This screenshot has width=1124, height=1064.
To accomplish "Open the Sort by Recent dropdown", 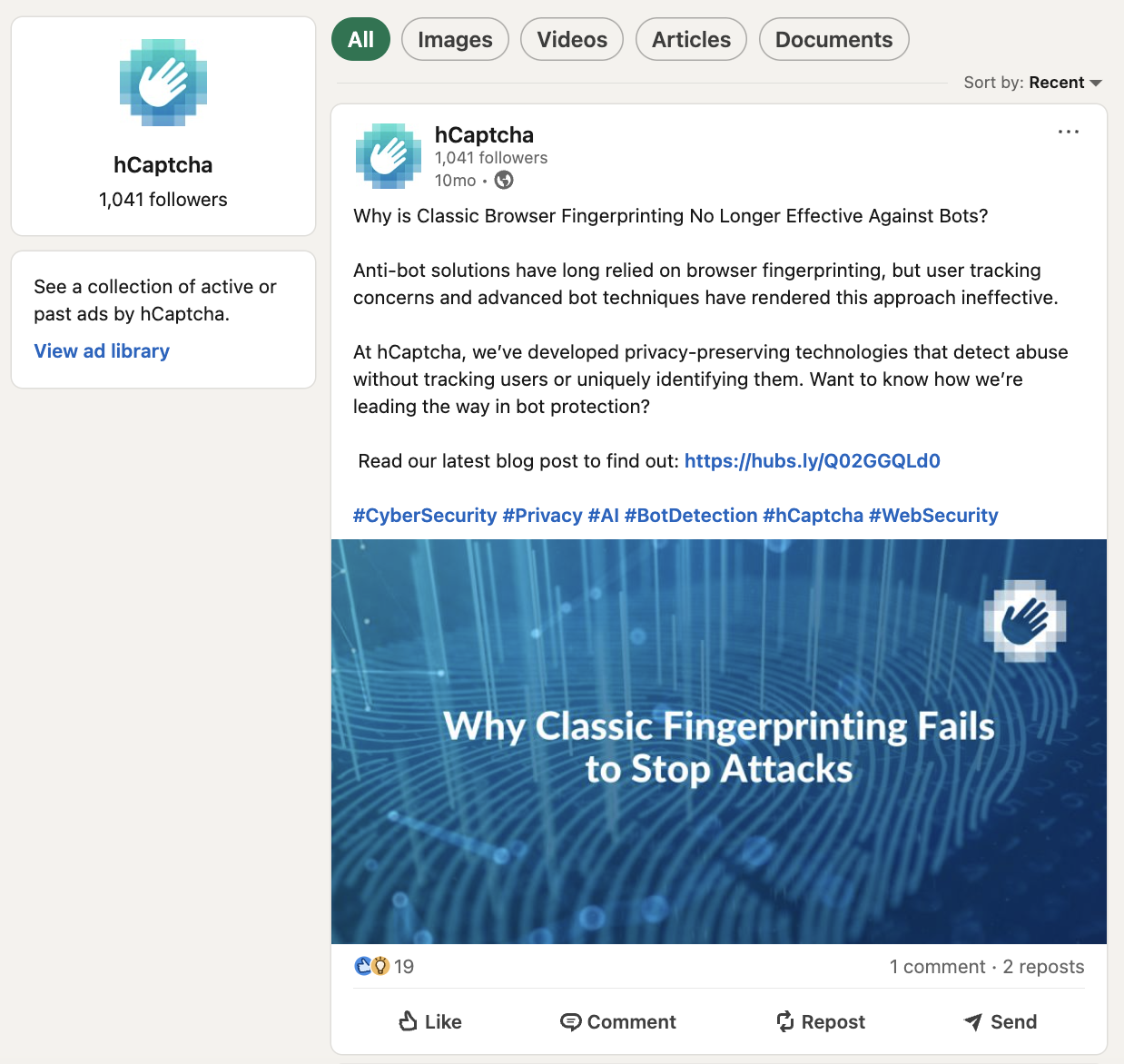I will click(x=1032, y=83).
